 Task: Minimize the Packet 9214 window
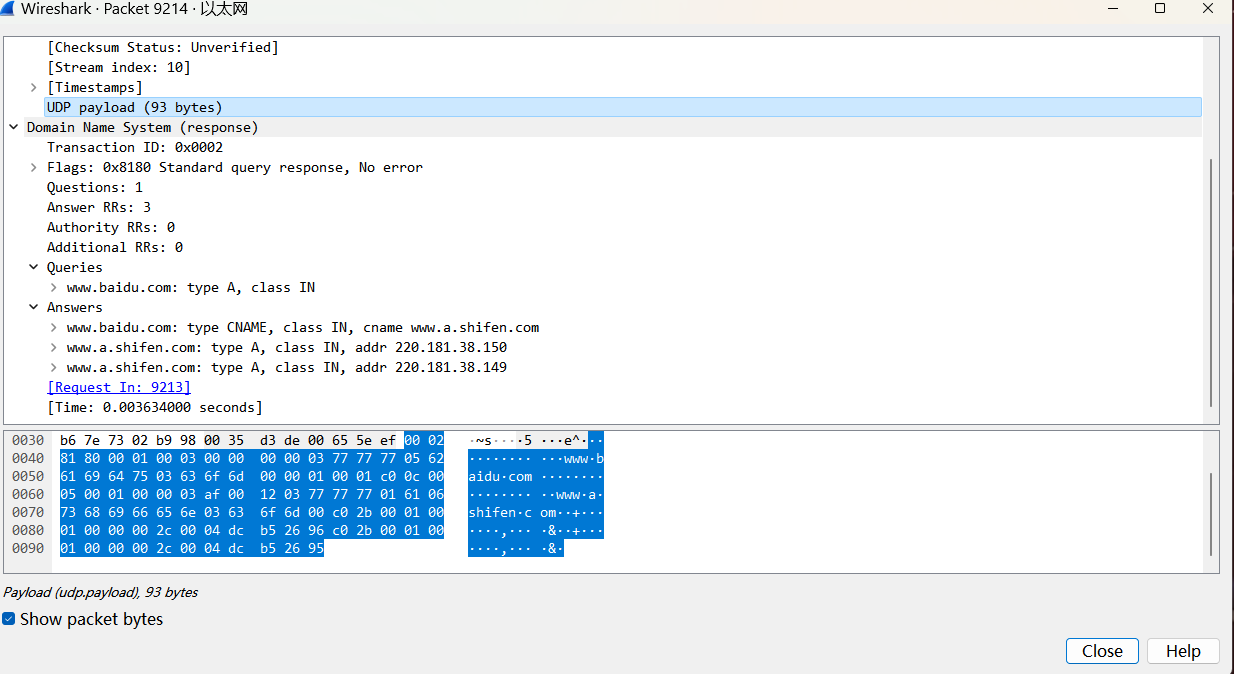click(x=1114, y=9)
